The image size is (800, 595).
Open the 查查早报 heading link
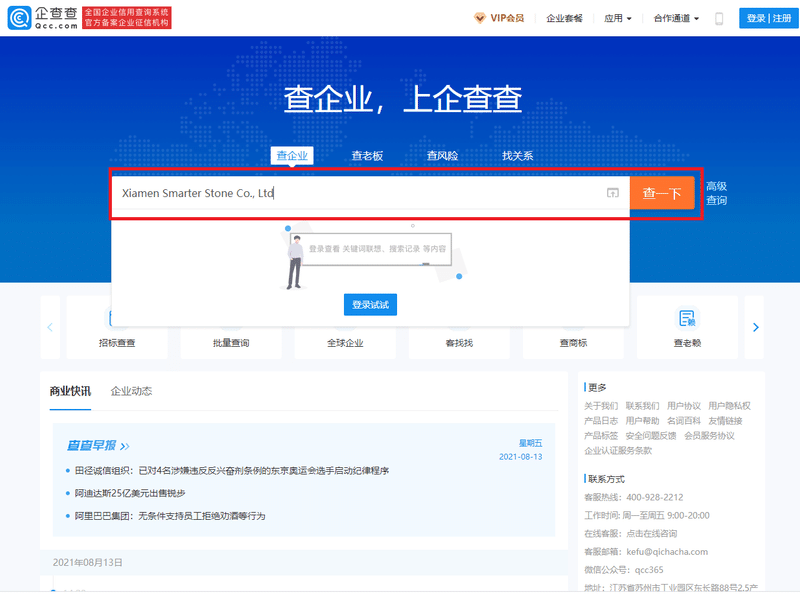[97, 445]
